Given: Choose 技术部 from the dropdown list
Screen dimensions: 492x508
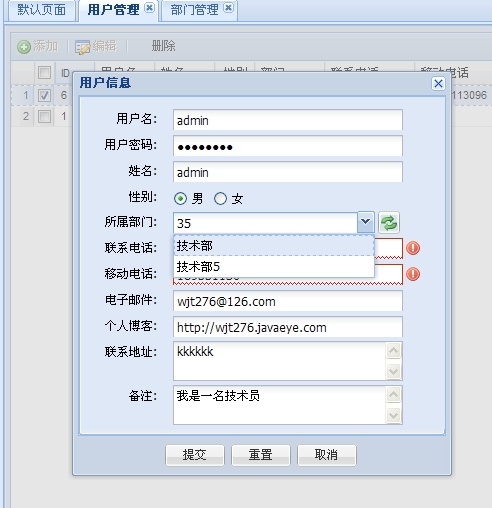Looking at the screenshot, I should (x=274, y=246).
